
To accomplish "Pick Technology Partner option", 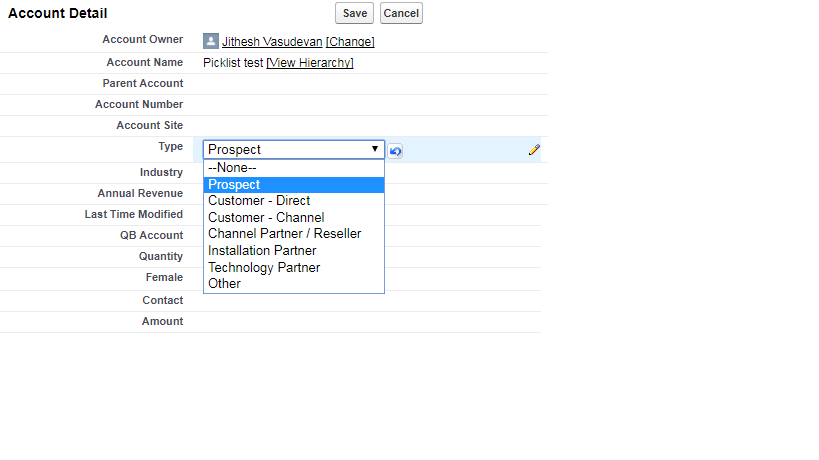I will [x=264, y=267].
